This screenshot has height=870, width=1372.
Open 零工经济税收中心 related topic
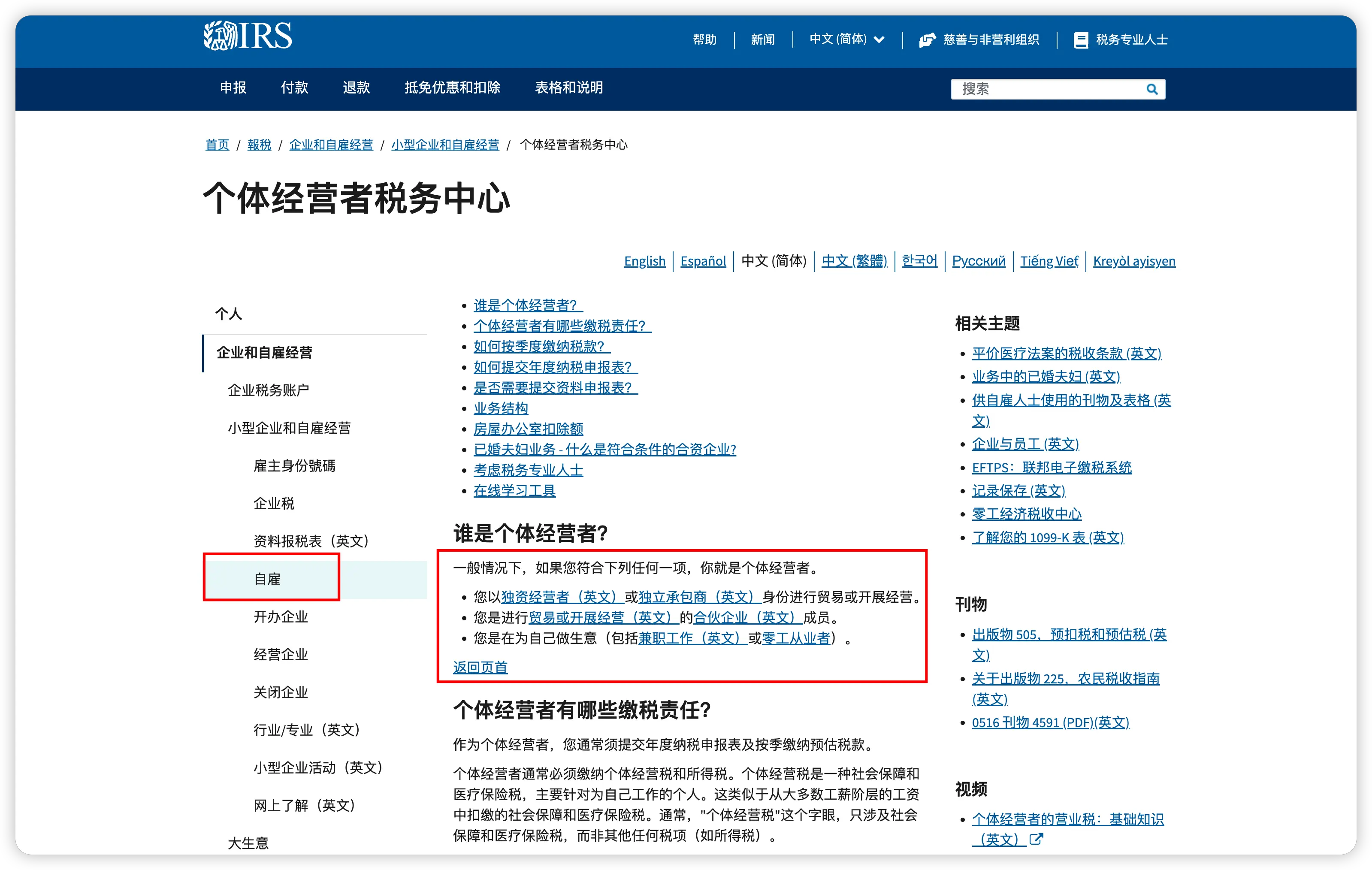[1026, 514]
